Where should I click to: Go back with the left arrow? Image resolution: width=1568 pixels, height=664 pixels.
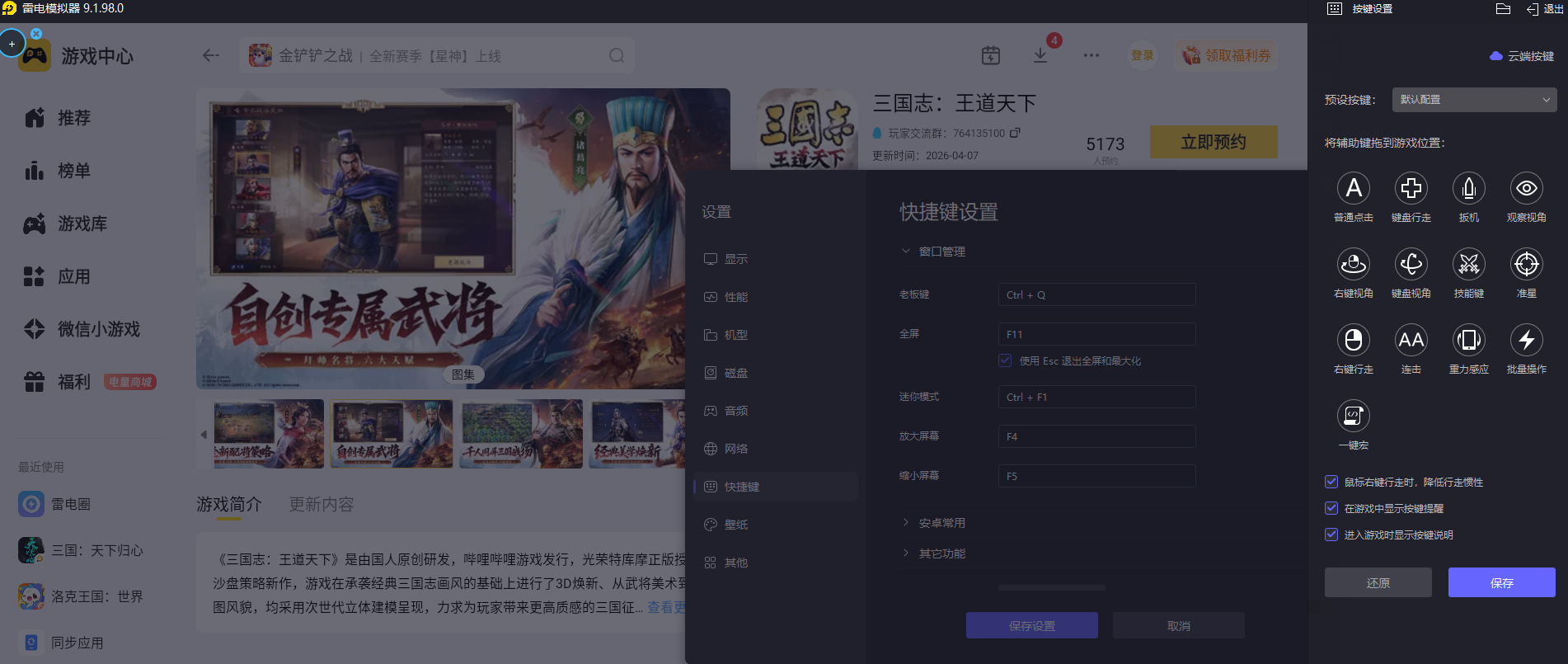(211, 55)
